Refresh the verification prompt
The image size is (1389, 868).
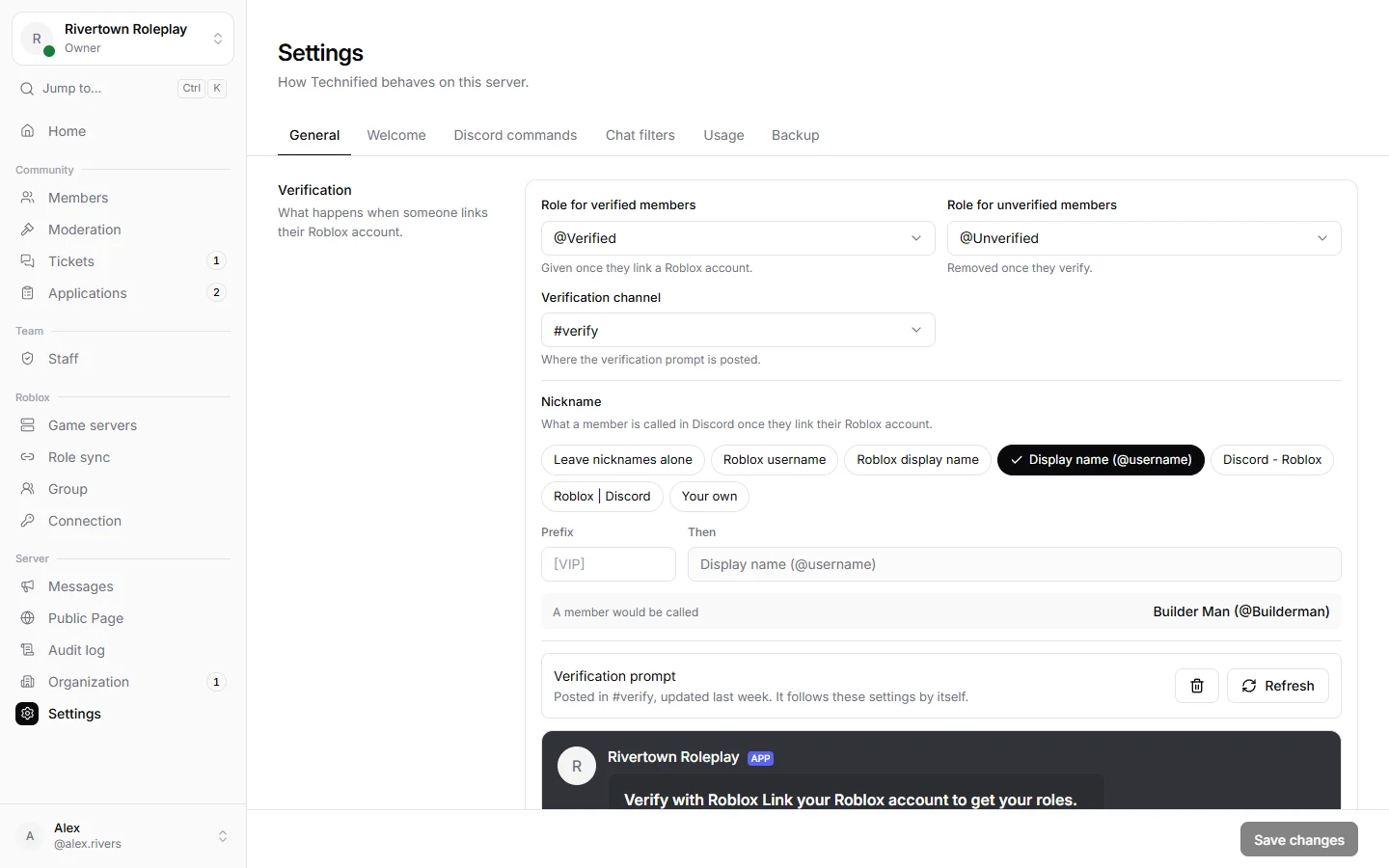click(1278, 686)
